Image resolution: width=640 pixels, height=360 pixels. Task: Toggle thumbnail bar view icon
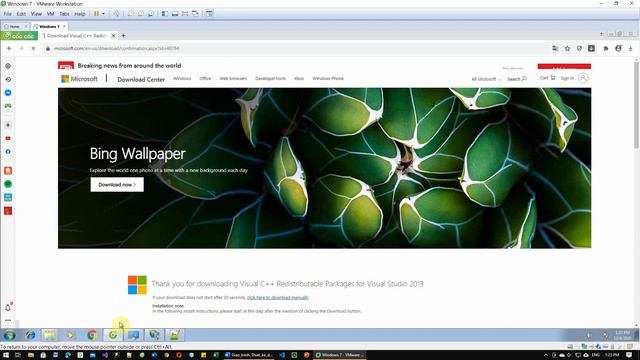tap(175, 13)
